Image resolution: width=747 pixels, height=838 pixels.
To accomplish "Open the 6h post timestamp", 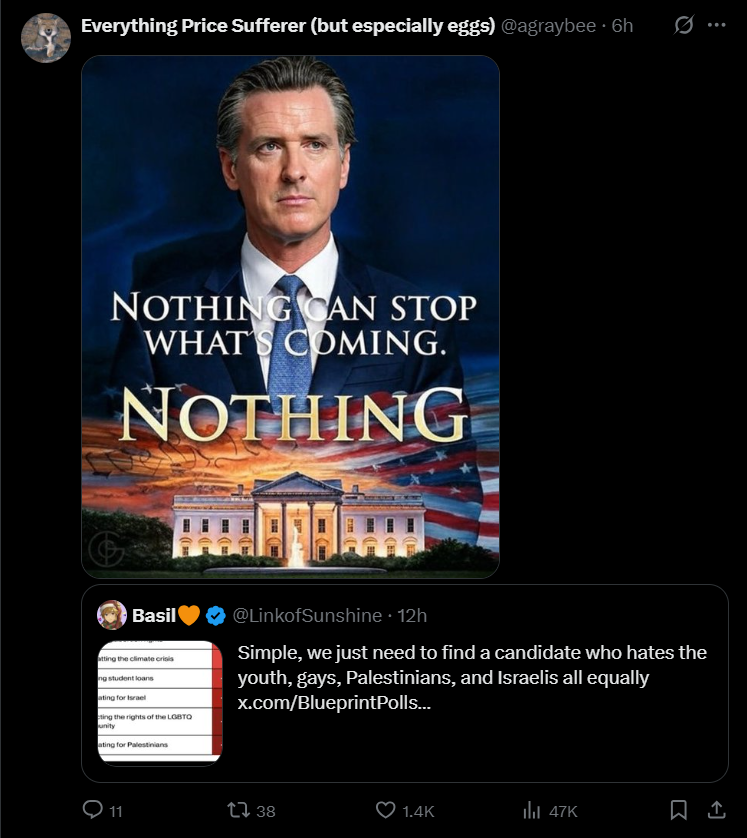I will point(622,26).
